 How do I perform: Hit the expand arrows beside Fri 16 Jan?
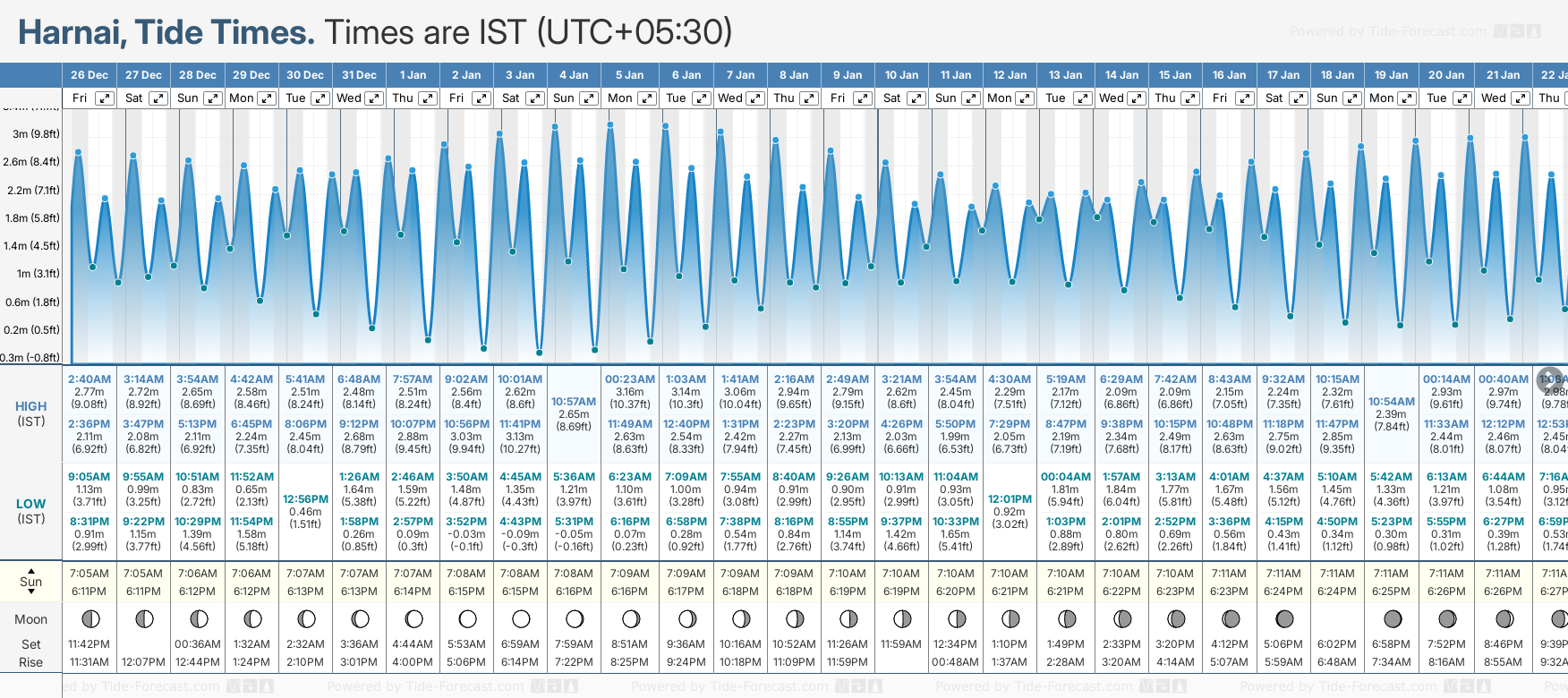[1244, 98]
